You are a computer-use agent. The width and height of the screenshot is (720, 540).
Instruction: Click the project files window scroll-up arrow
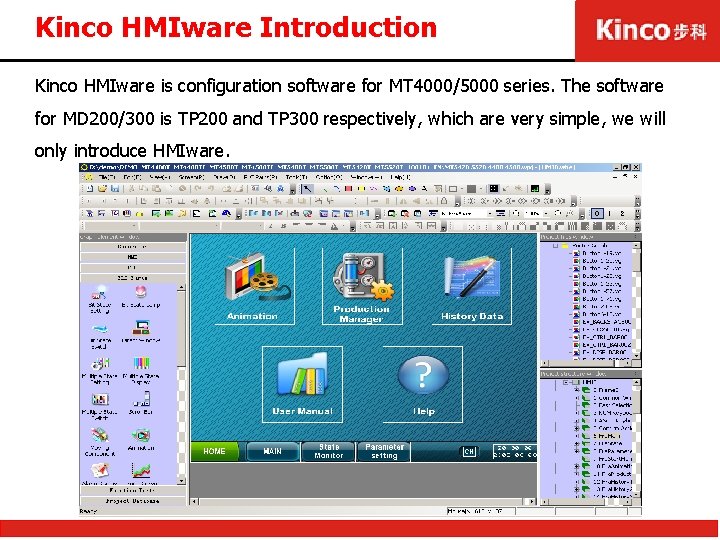(637, 246)
